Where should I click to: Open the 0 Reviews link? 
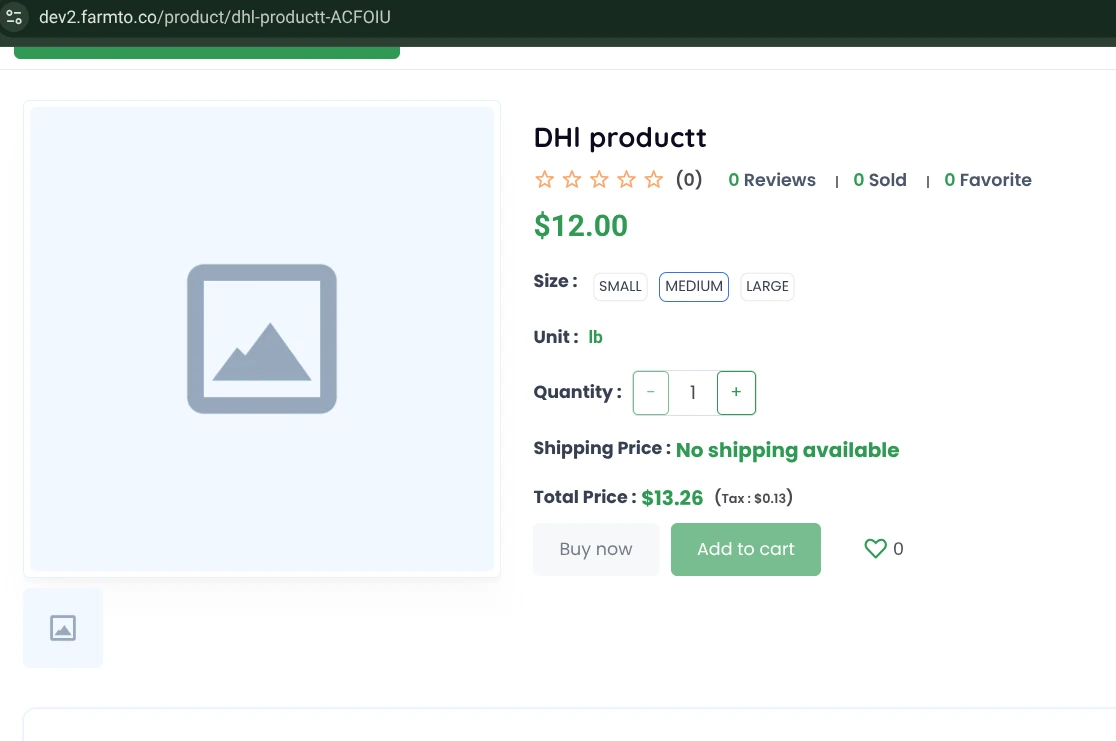pyautogui.click(x=771, y=180)
